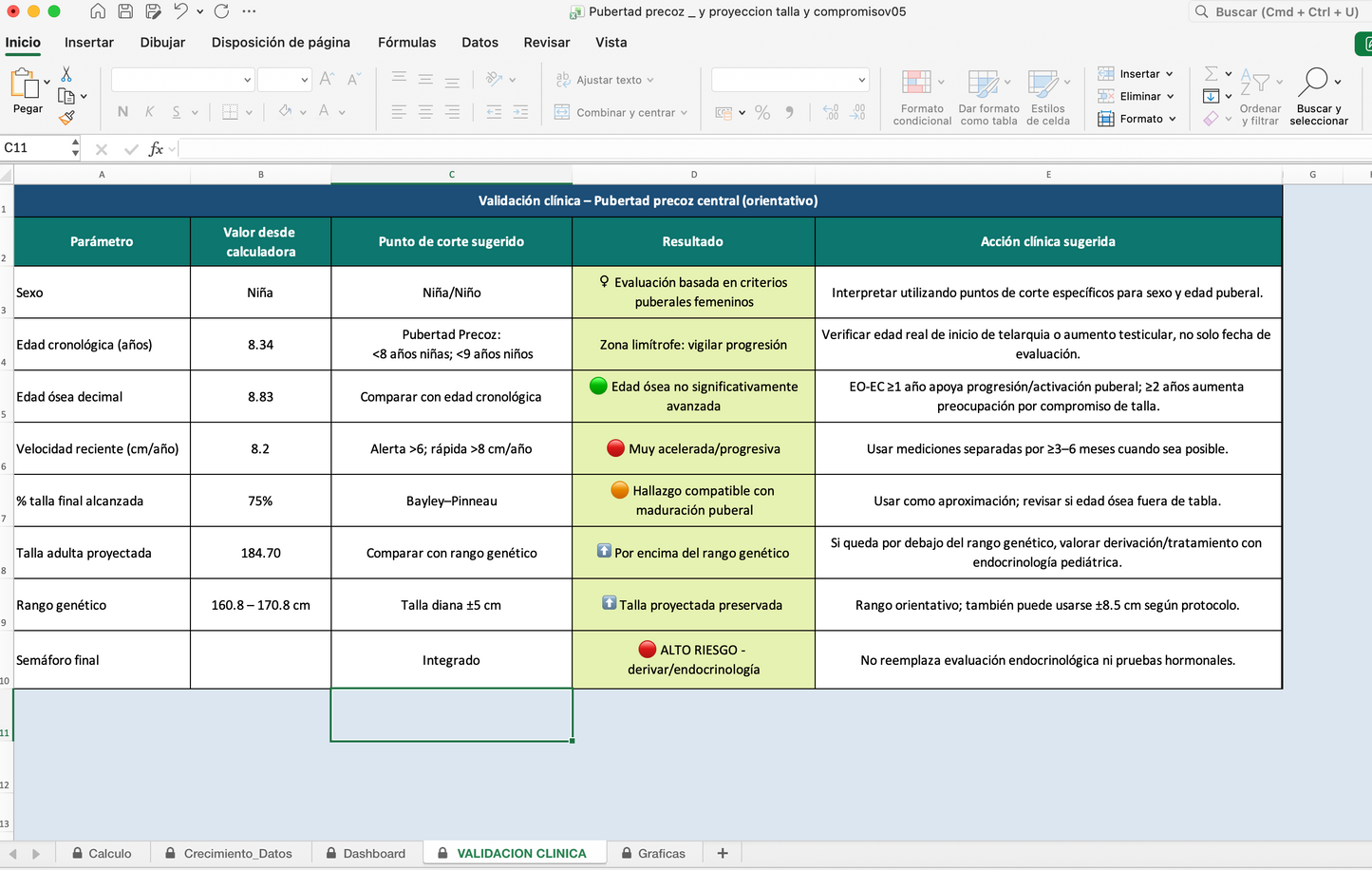Decrease decimal places
This screenshot has width=1372, height=870.
pos(858,112)
